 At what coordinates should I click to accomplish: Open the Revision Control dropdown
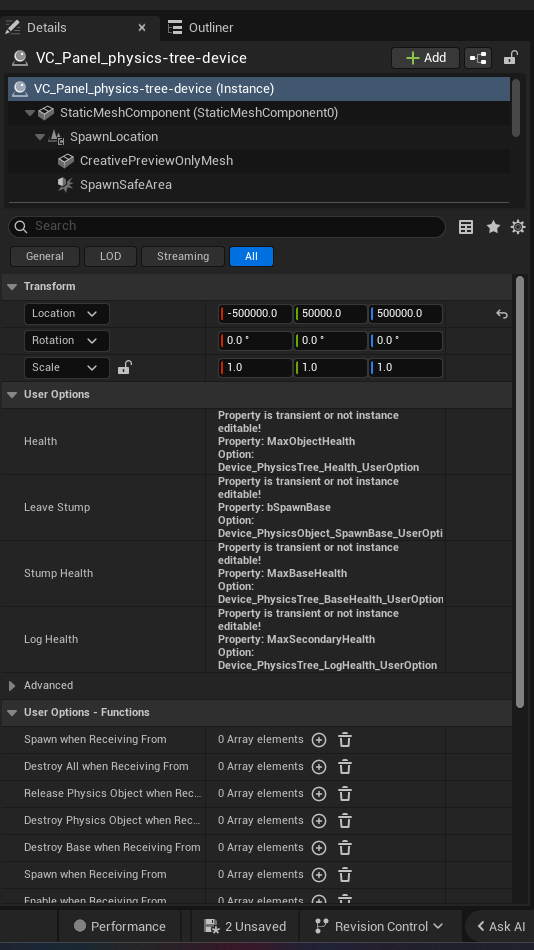click(x=380, y=926)
